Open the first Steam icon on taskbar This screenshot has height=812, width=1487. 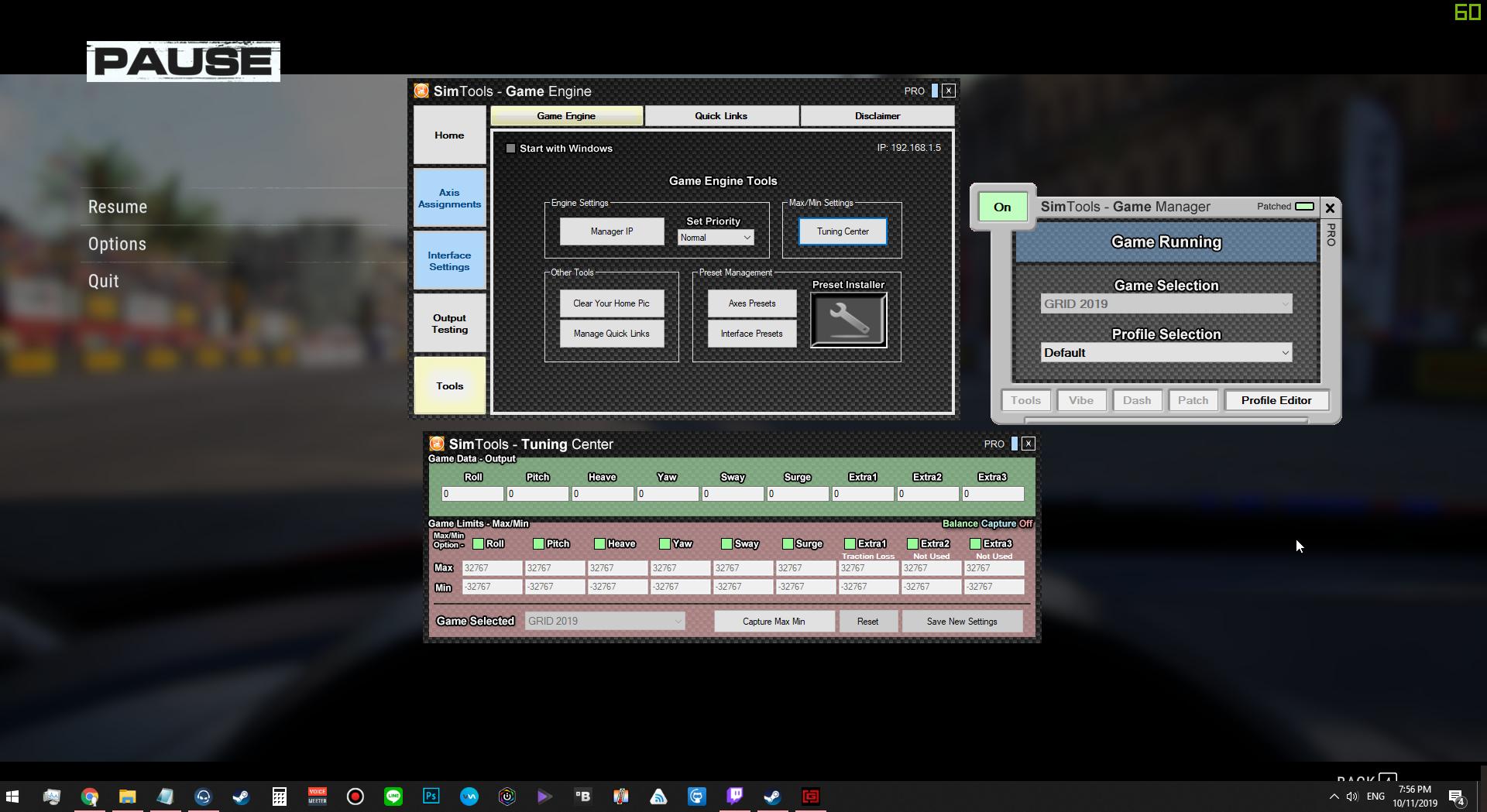click(242, 796)
